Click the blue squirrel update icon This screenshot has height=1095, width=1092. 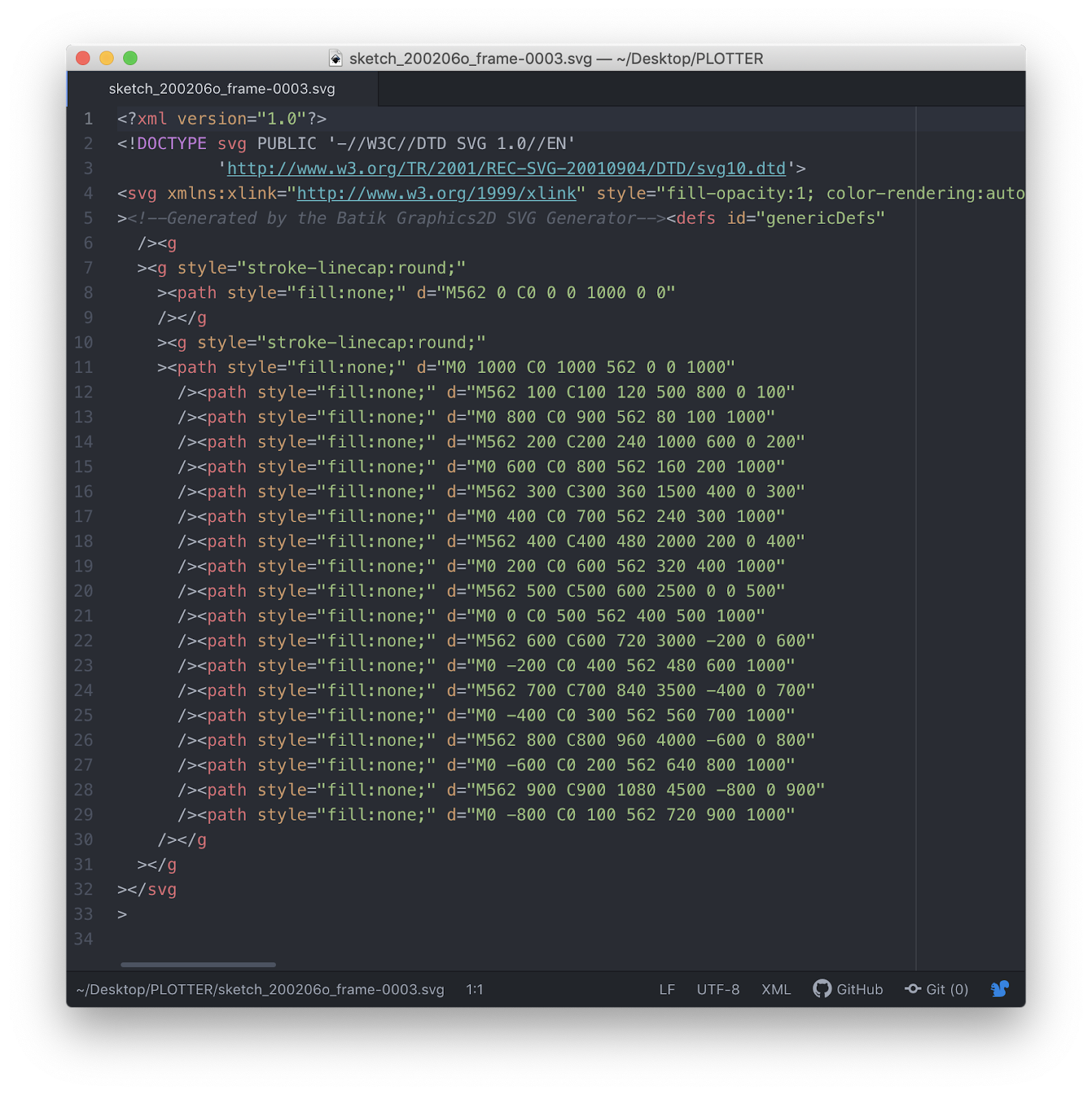(x=1000, y=989)
